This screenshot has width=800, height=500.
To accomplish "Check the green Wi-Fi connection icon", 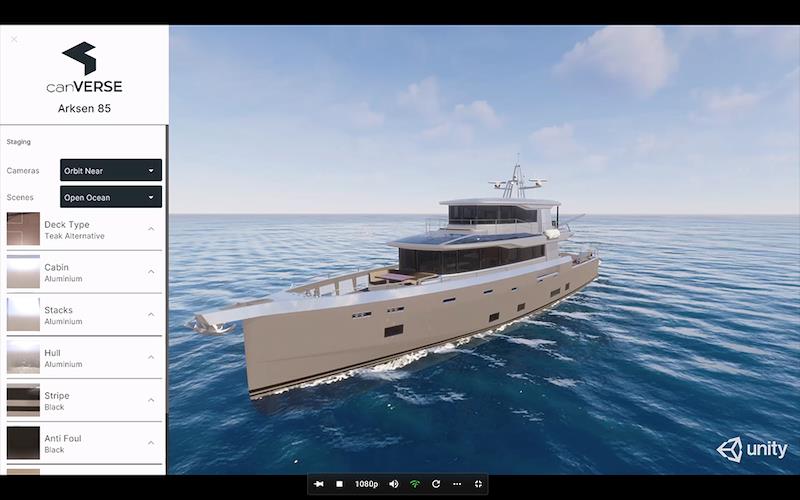I will [x=415, y=484].
